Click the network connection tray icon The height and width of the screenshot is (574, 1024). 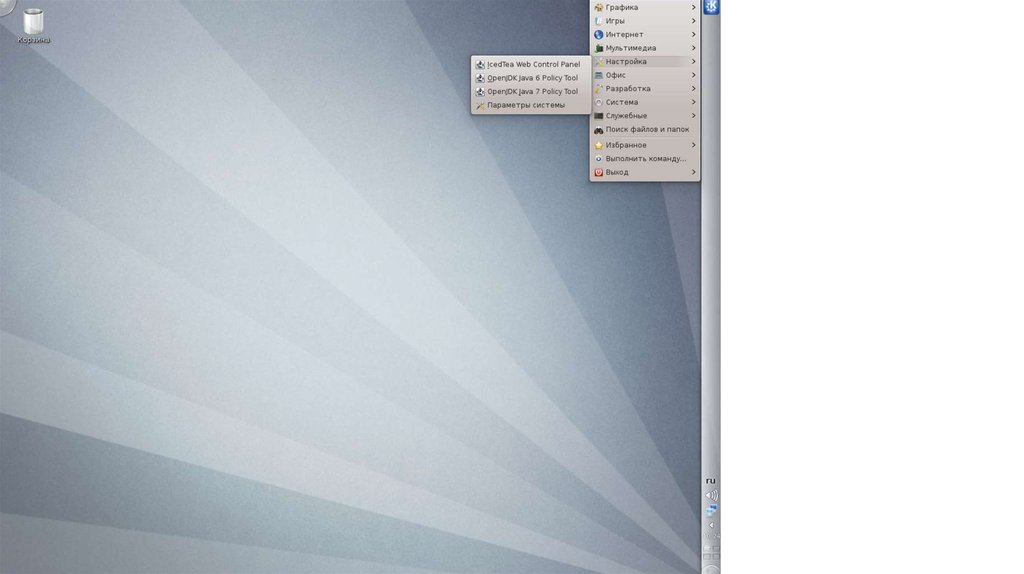pyautogui.click(x=711, y=510)
